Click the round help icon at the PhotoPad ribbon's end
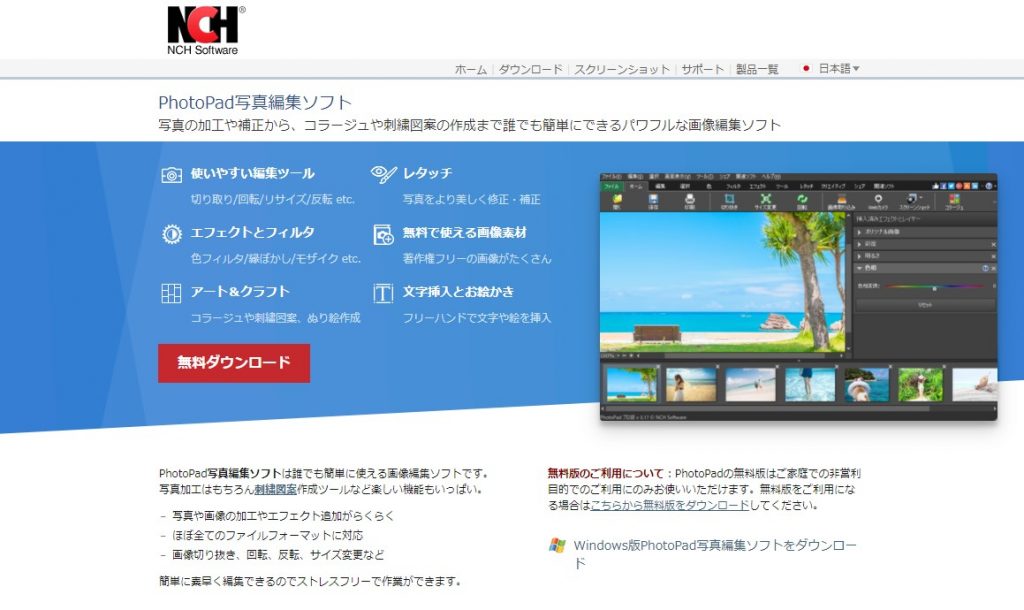Viewport: 1024px width, 610px height. (x=989, y=186)
